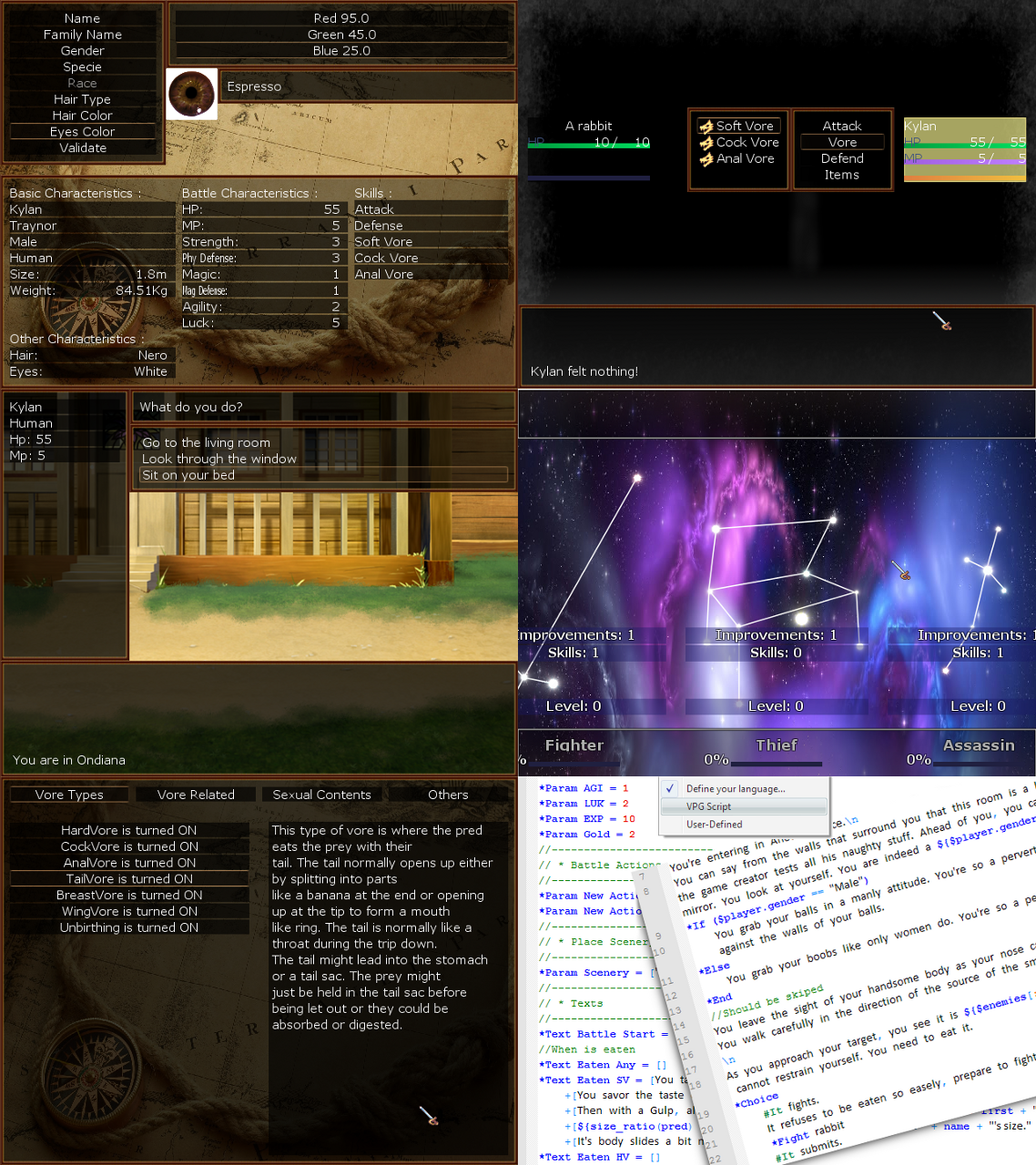The height and width of the screenshot is (1165, 1036).
Task: Adjust the Blue 25.0 color slider
Action: [x=341, y=51]
